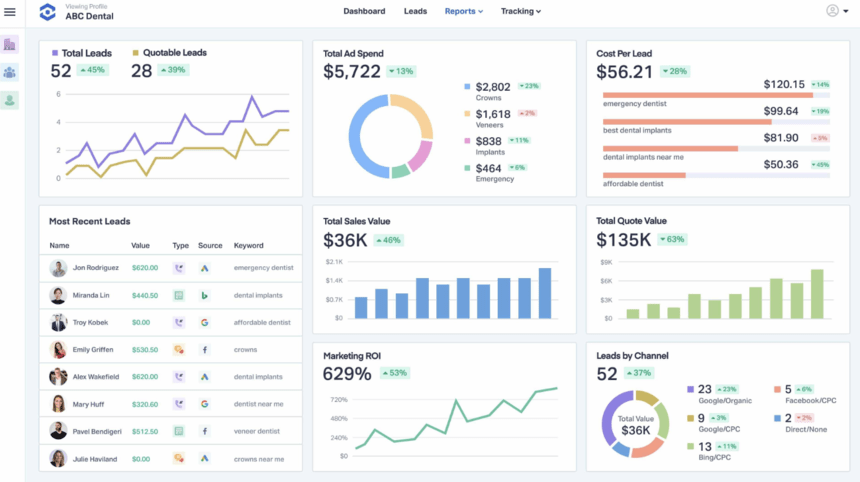Click Jon Rodriguez's phone call type icon
This screenshot has height=482, width=860.
point(179,268)
